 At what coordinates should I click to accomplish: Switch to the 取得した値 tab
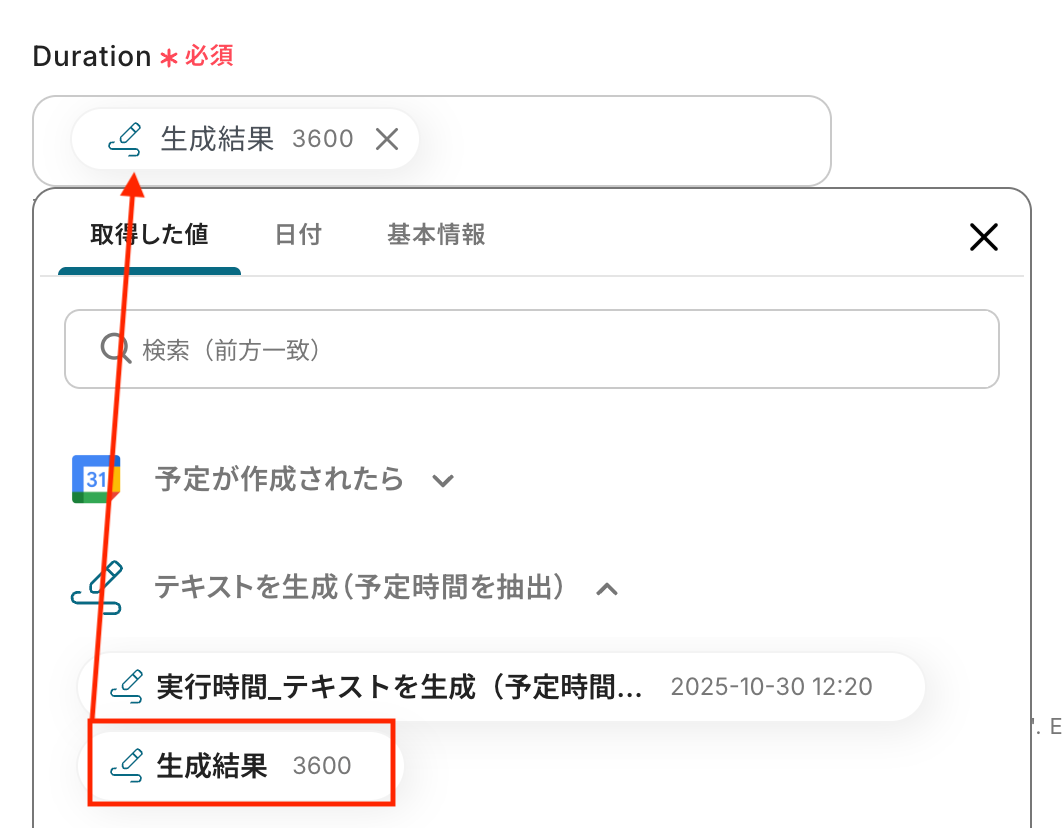coord(149,235)
